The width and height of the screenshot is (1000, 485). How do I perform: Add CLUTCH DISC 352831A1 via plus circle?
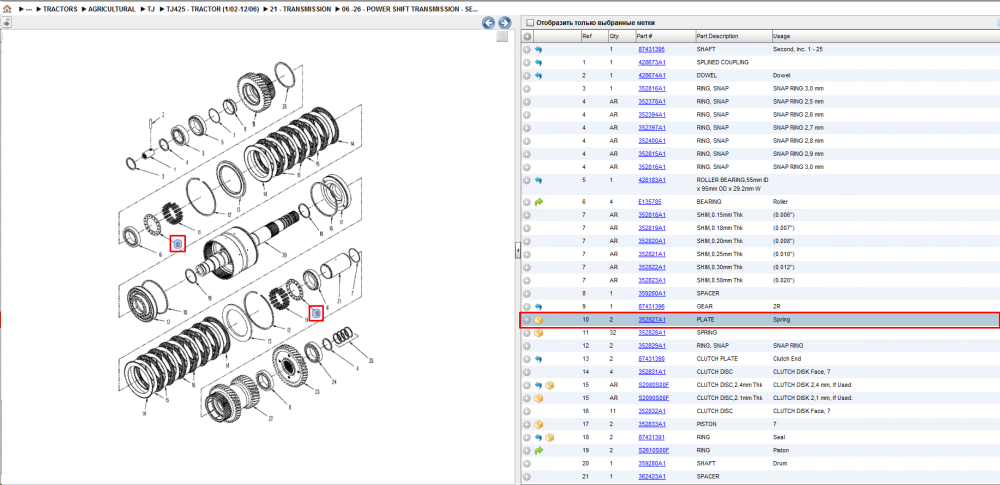pos(527,372)
